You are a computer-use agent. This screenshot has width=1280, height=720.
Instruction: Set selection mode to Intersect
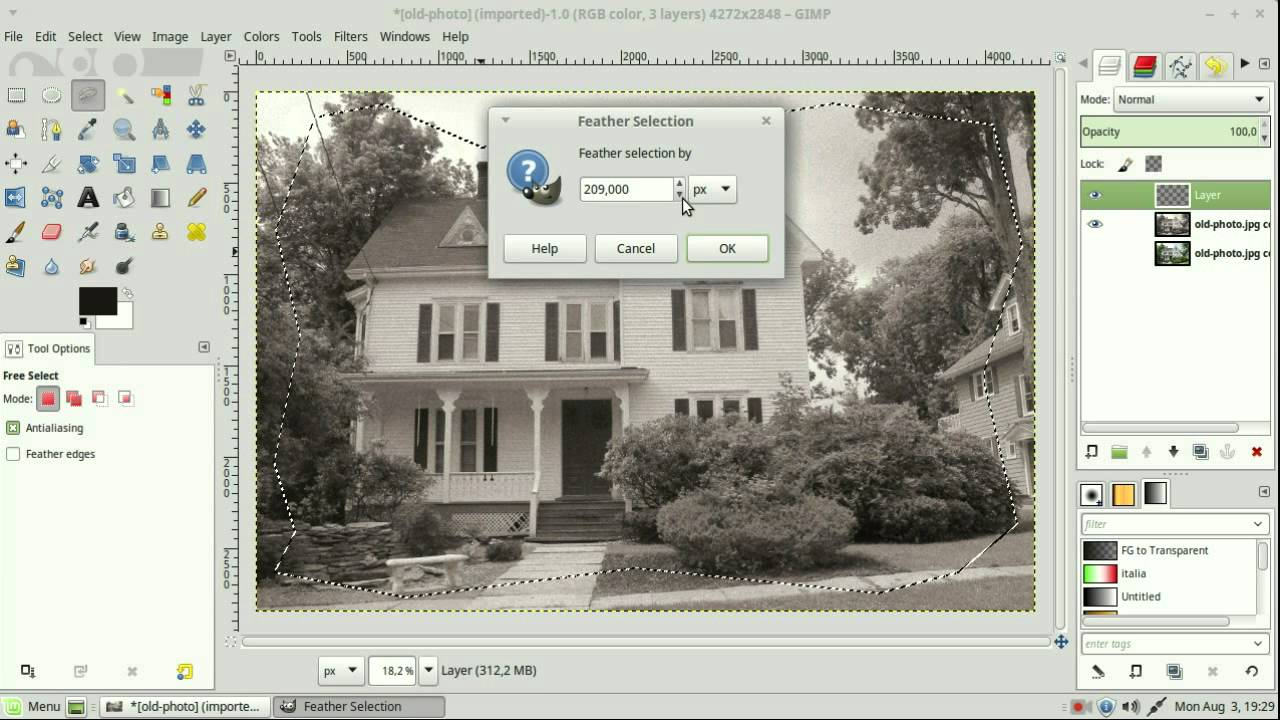[125, 398]
